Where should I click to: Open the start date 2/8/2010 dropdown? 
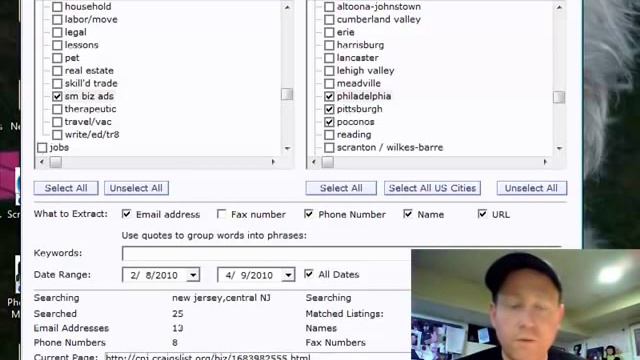coord(193,275)
